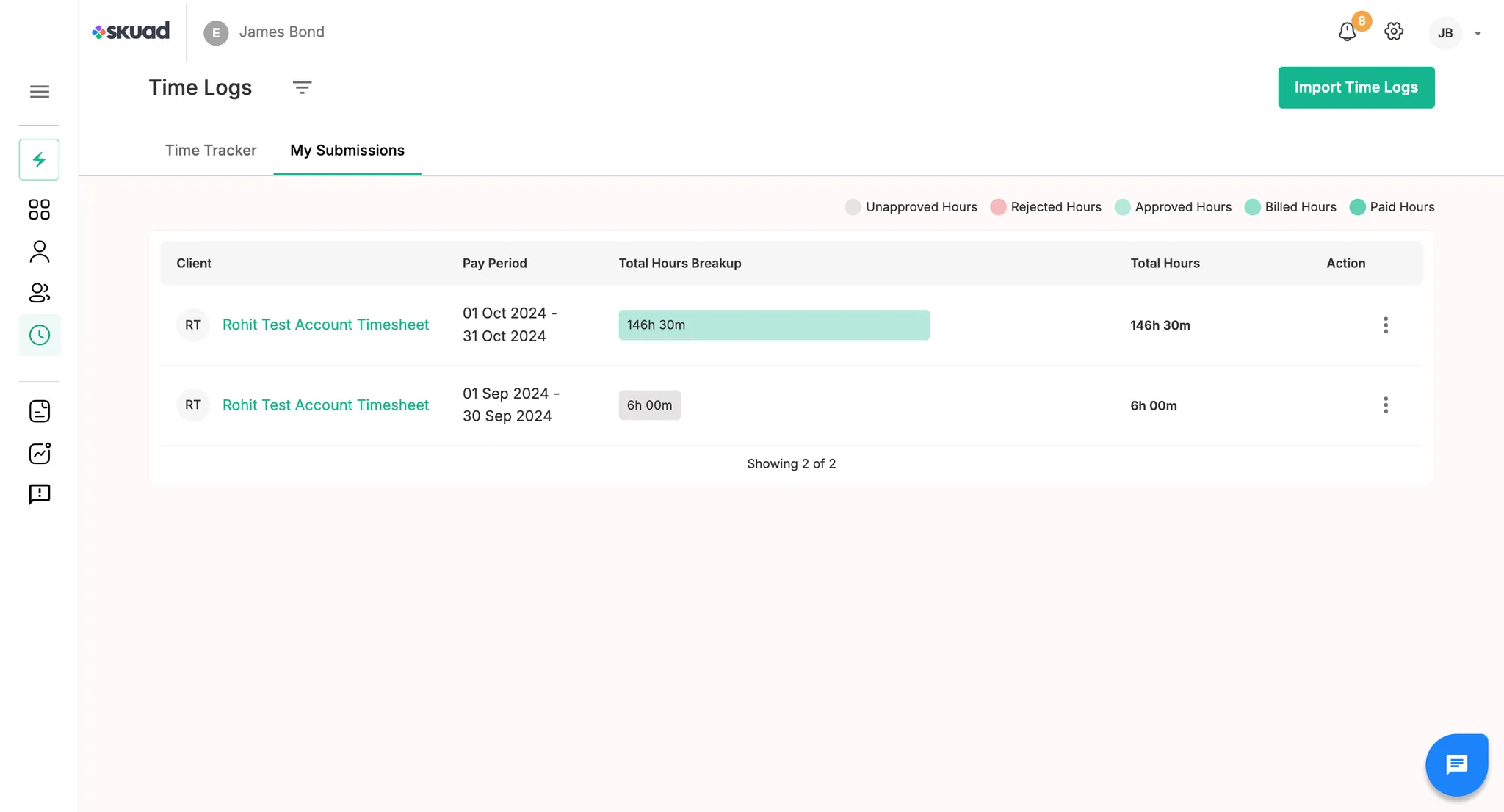This screenshot has height=812, width=1504.
Task: Switch to the Time Tracker tab
Action: [211, 151]
